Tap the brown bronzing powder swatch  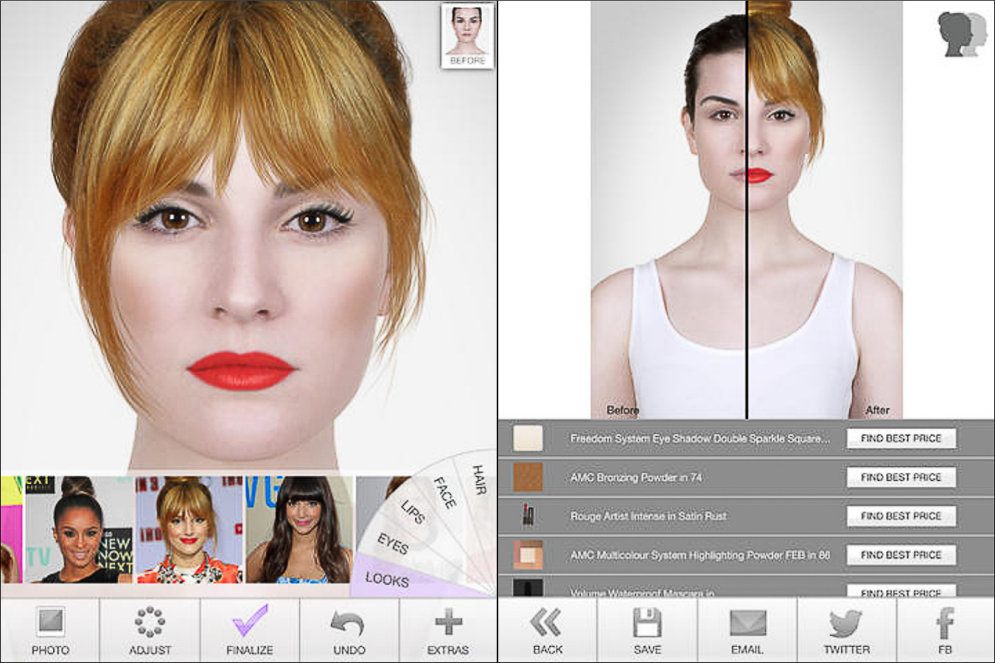coord(528,477)
